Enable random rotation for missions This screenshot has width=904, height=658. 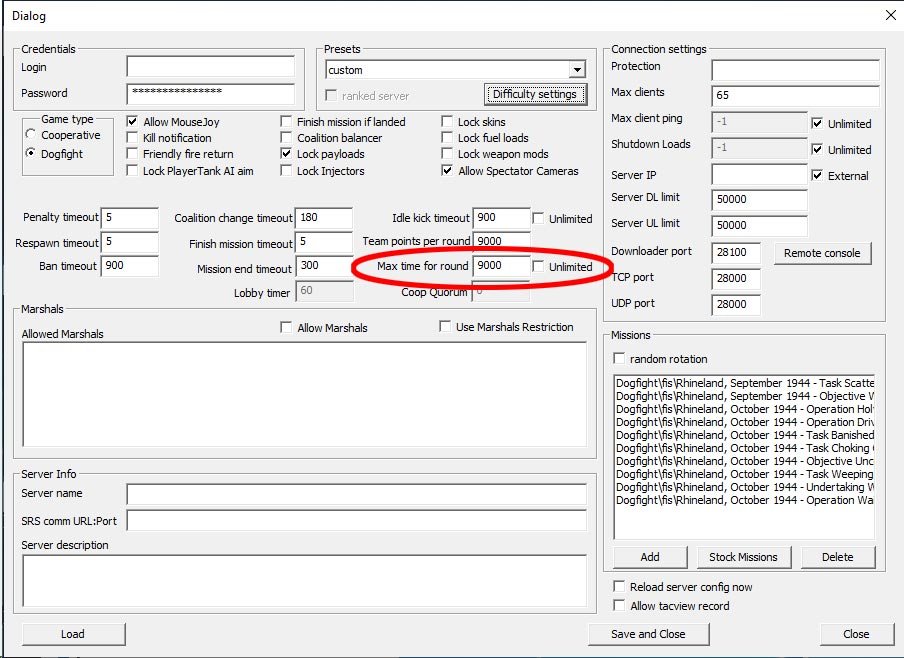point(620,359)
